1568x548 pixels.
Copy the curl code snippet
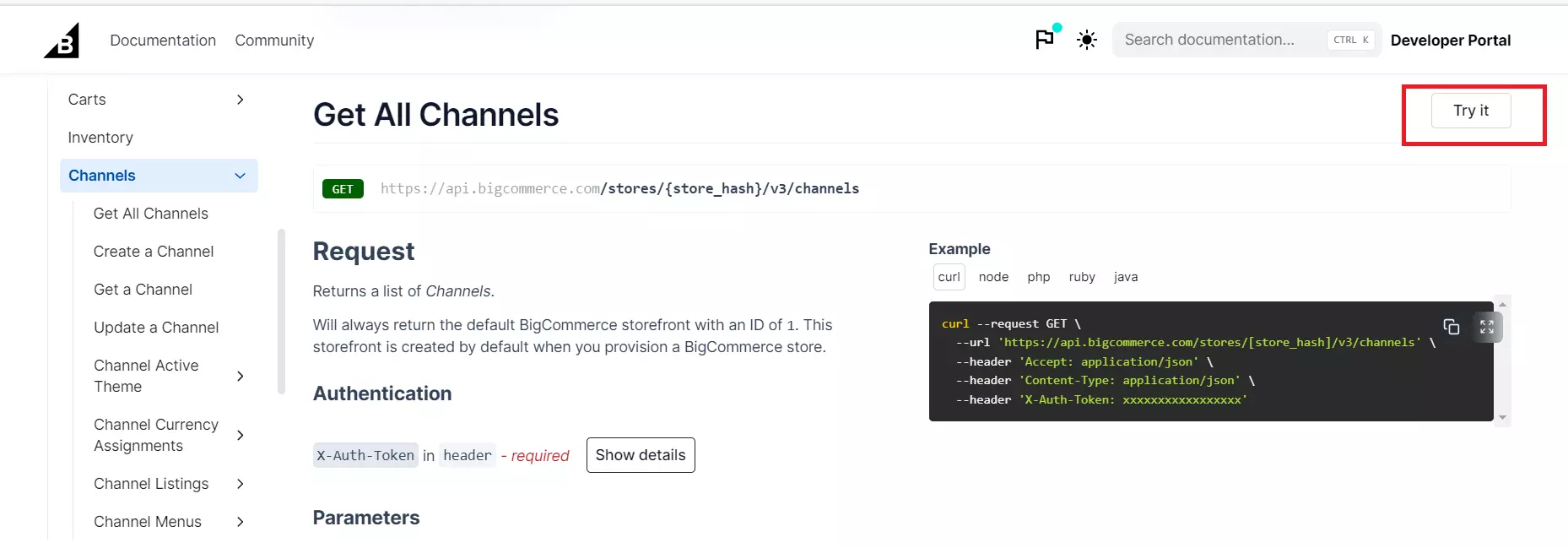(1452, 327)
